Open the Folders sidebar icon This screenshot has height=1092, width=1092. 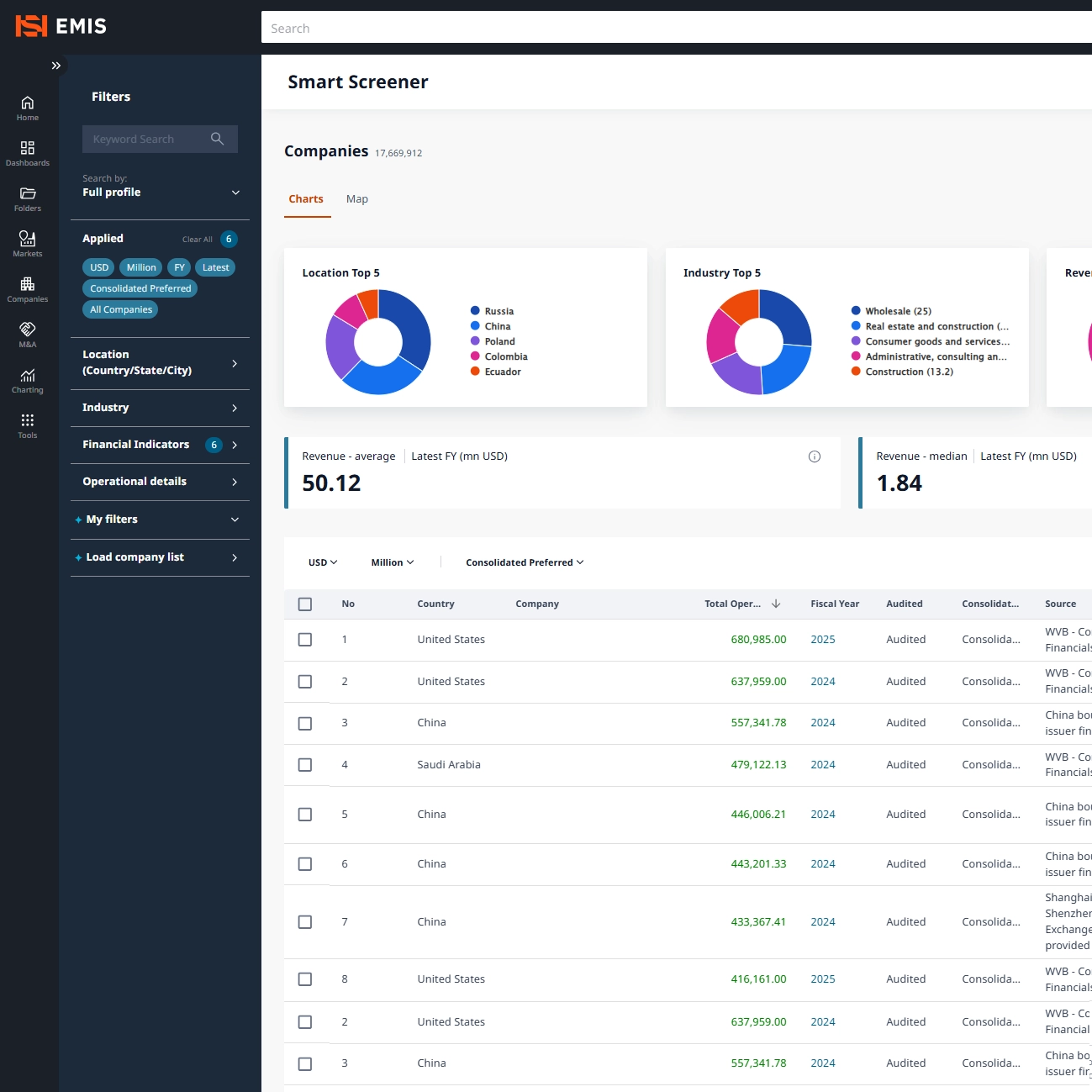[28, 194]
